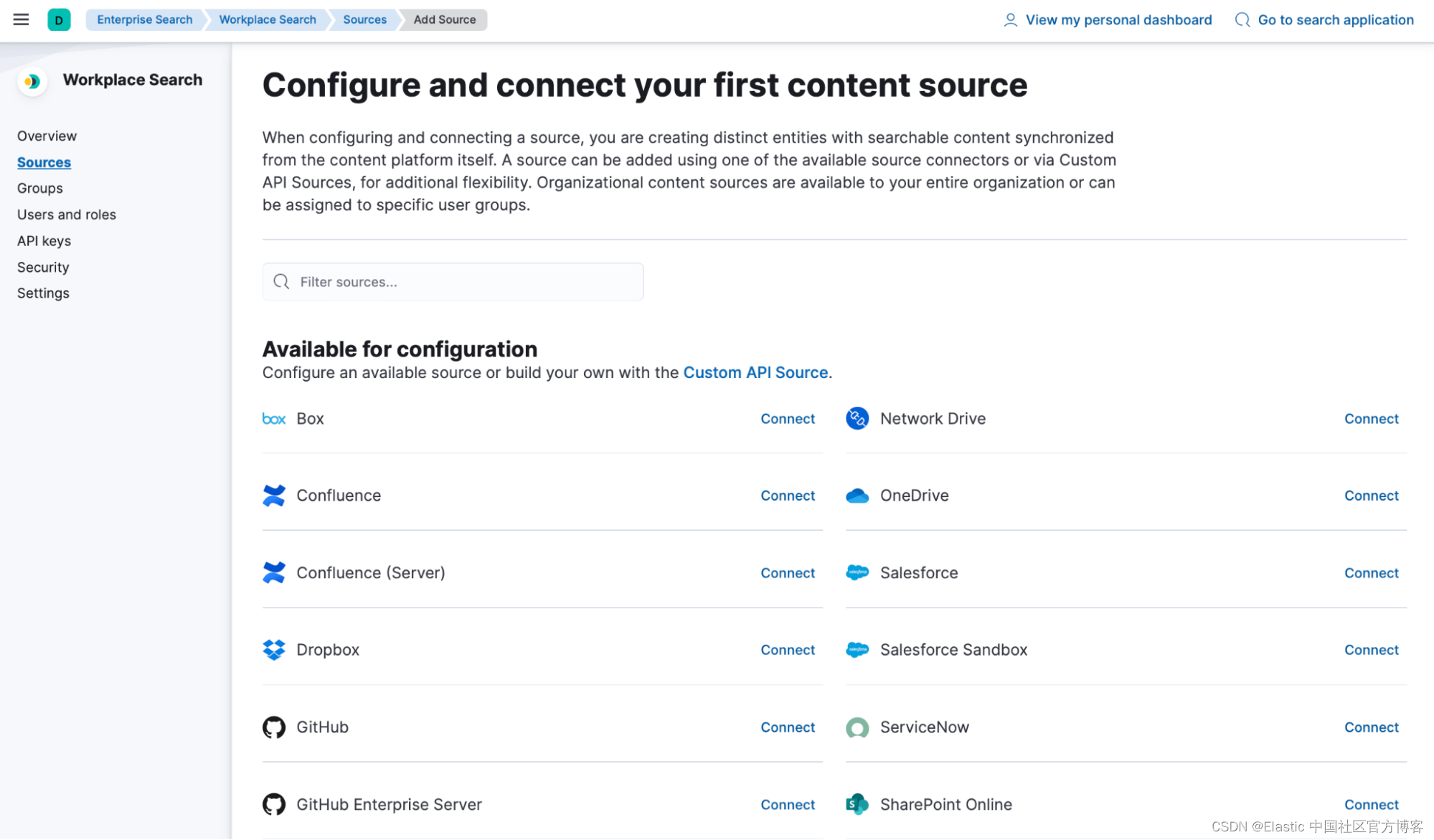Click the GitHub connector icon
The width and height of the screenshot is (1434, 840).
pos(274,727)
